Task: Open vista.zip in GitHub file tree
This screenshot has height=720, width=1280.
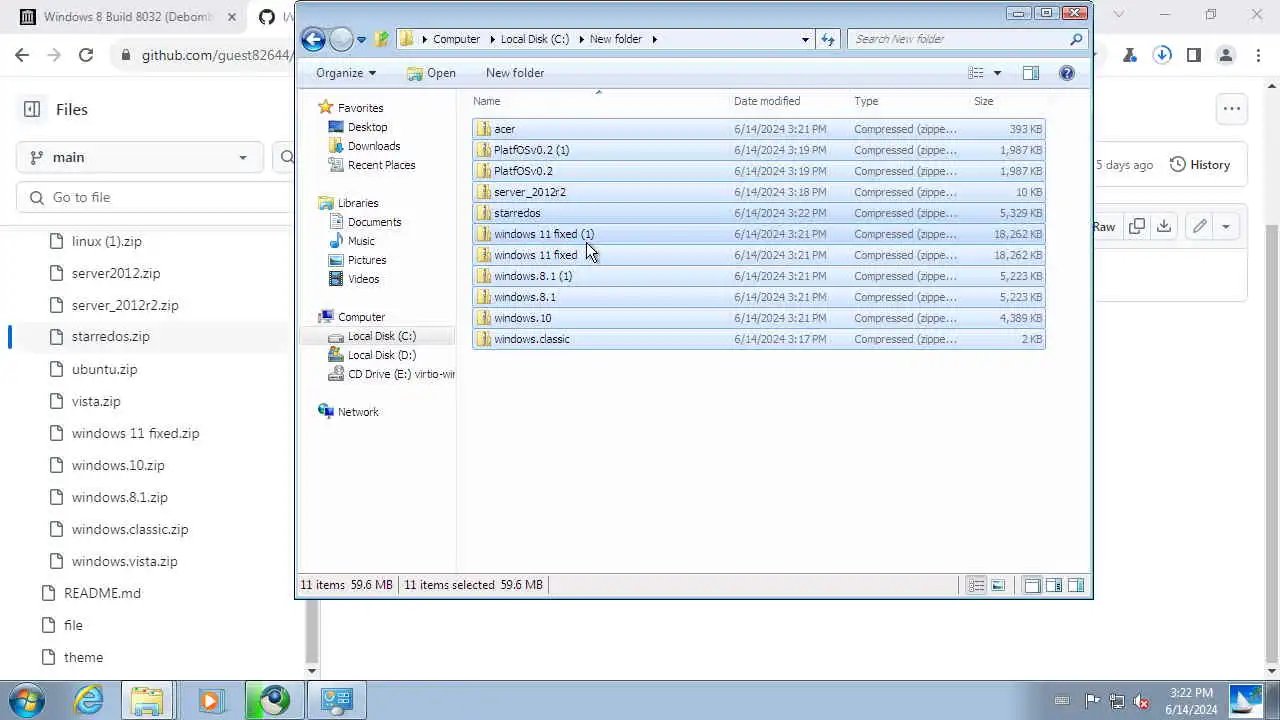Action: (96, 401)
